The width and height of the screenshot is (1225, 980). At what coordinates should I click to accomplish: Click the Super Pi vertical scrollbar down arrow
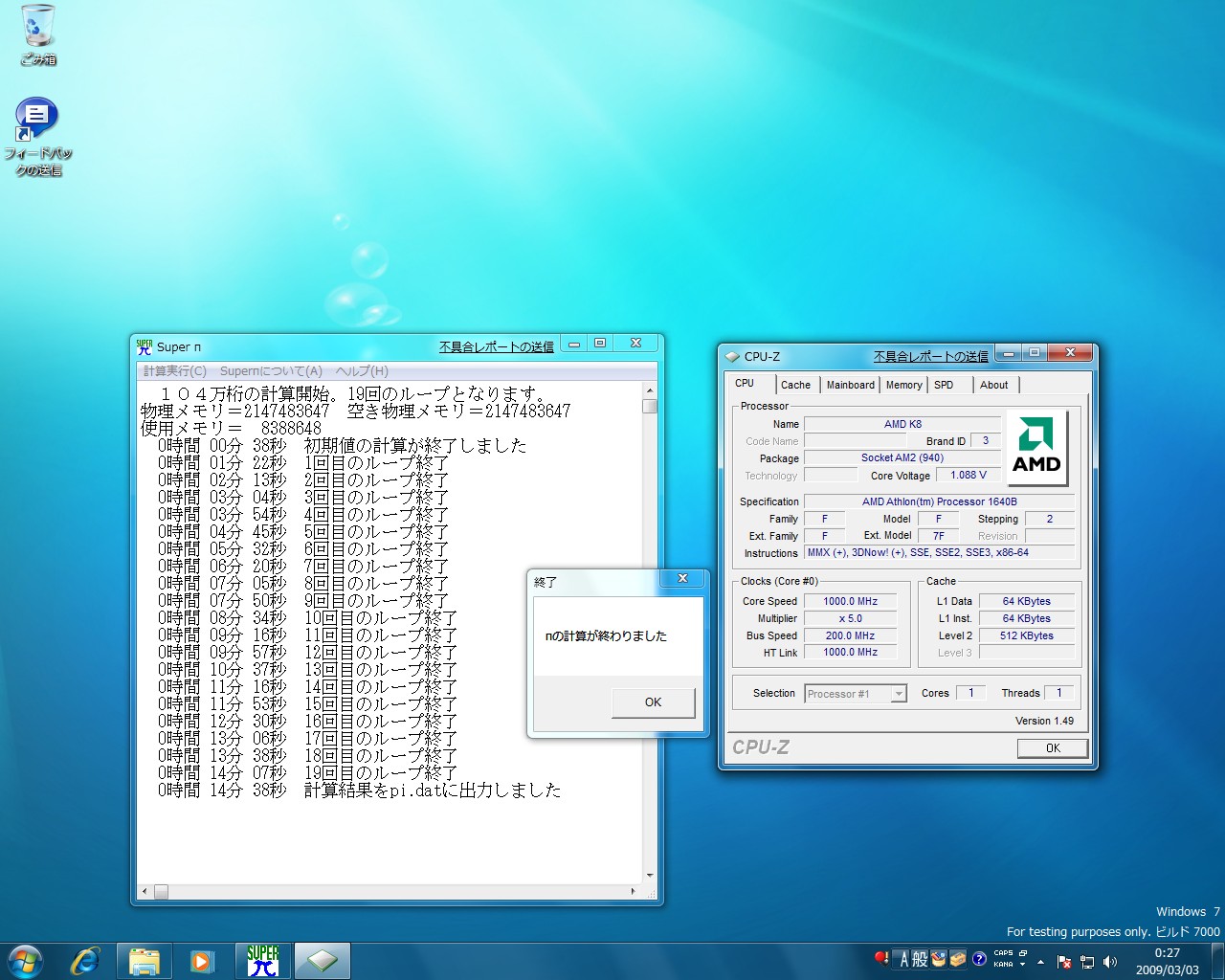tap(650, 876)
